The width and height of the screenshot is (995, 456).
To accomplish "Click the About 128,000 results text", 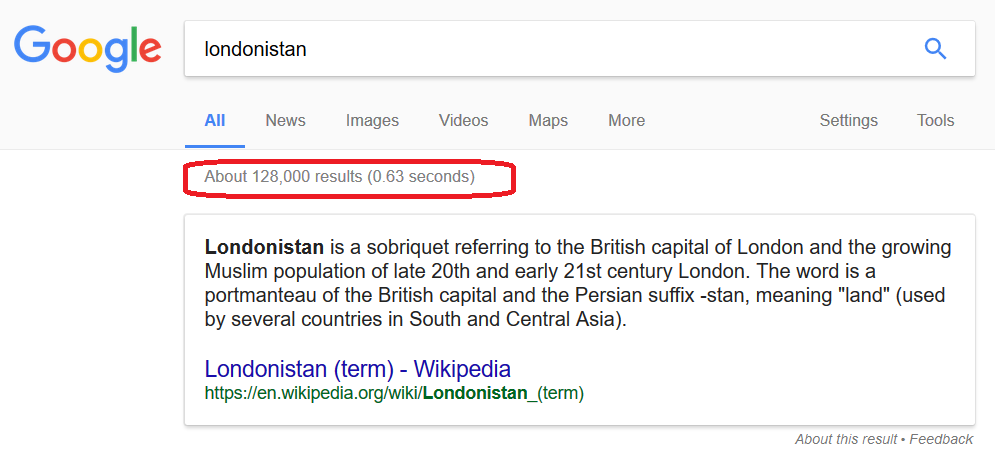I will [339, 176].
